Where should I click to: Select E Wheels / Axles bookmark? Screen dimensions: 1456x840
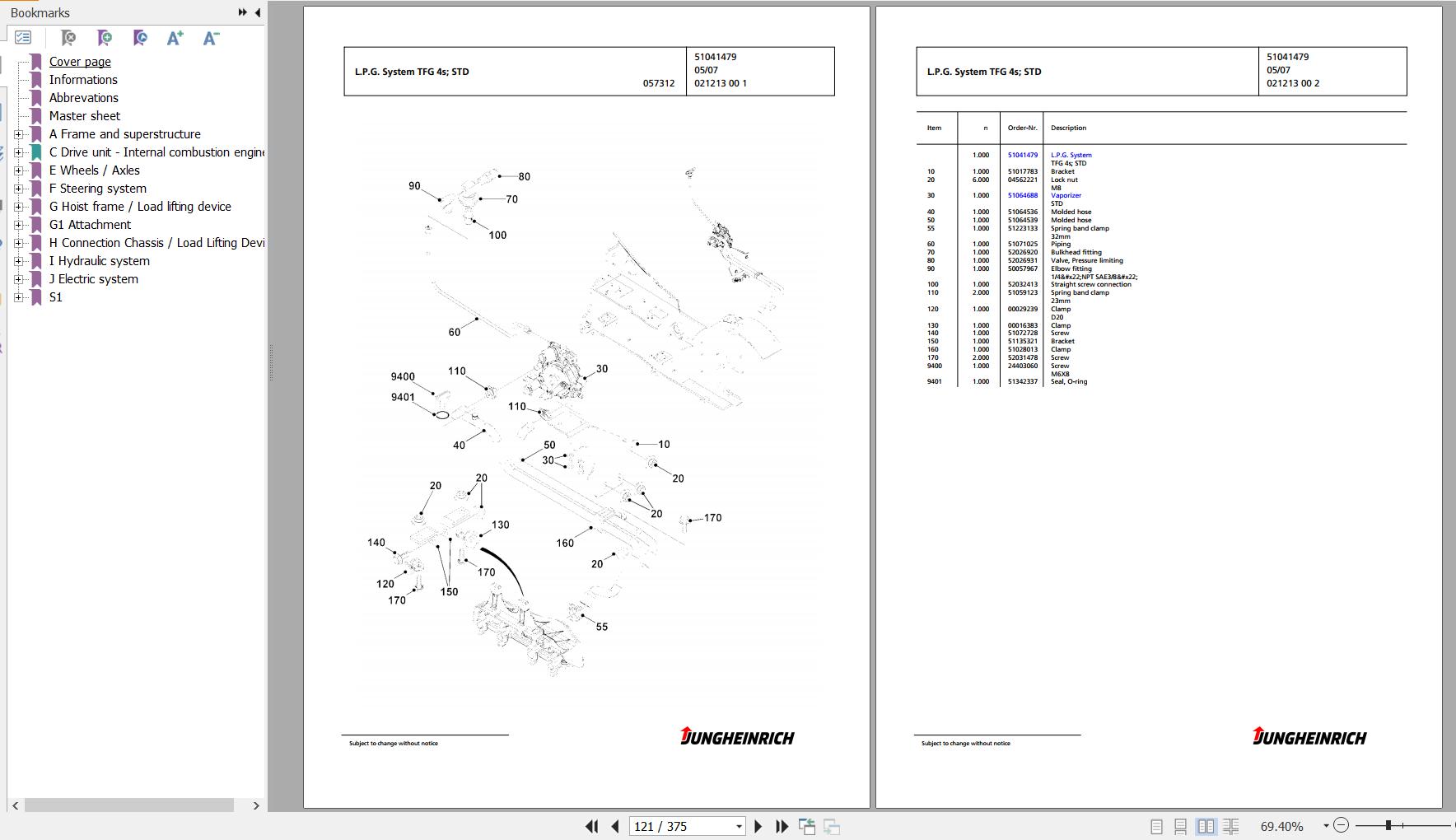pyautogui.click(x=94, y=170)
